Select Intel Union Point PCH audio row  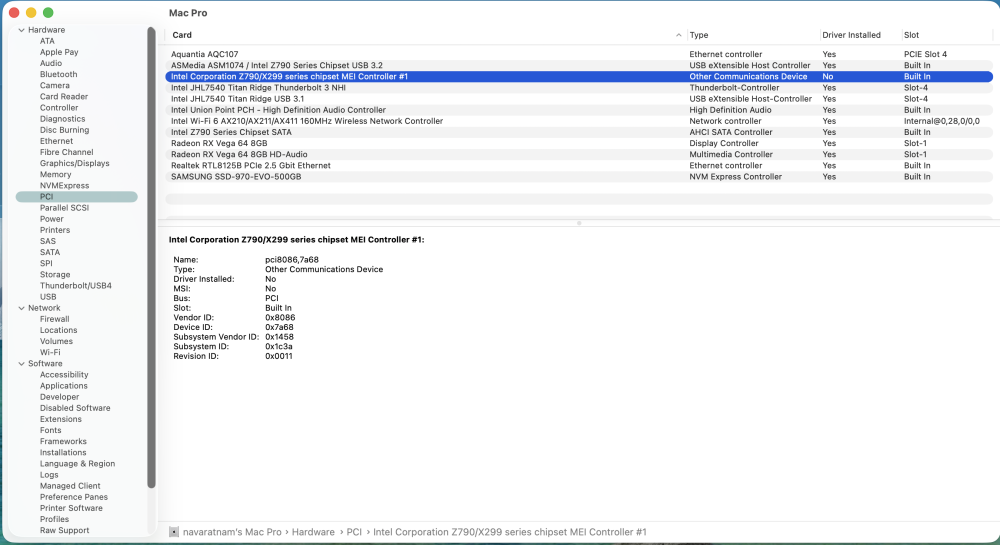pyautogui.click(x=579, y=110)
